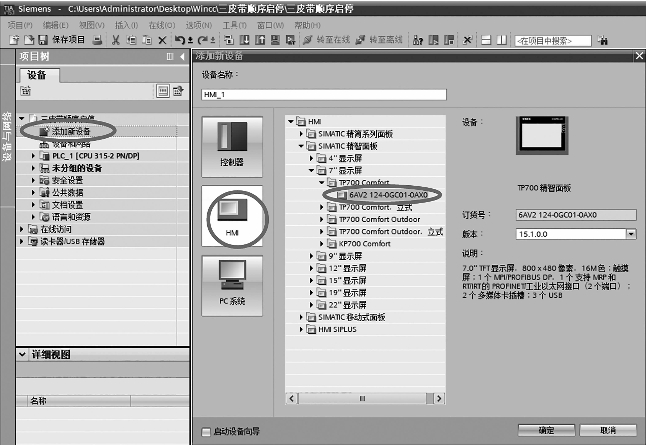The image size is (646, 445).
Task: Enable the 启动设备向导 checkbox
Action: [206, 432]
